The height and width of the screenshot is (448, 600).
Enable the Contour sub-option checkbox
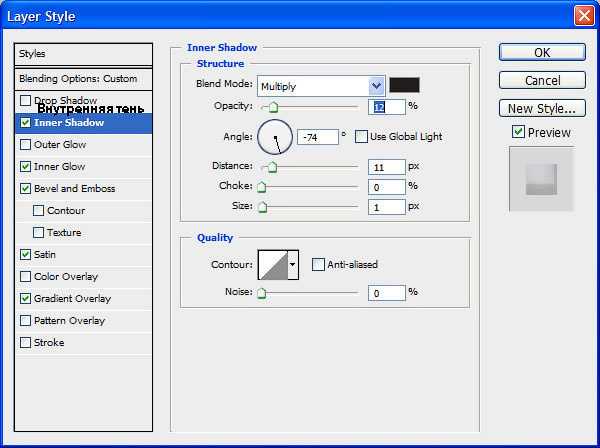pyautogui.click(x=38, y=210)
